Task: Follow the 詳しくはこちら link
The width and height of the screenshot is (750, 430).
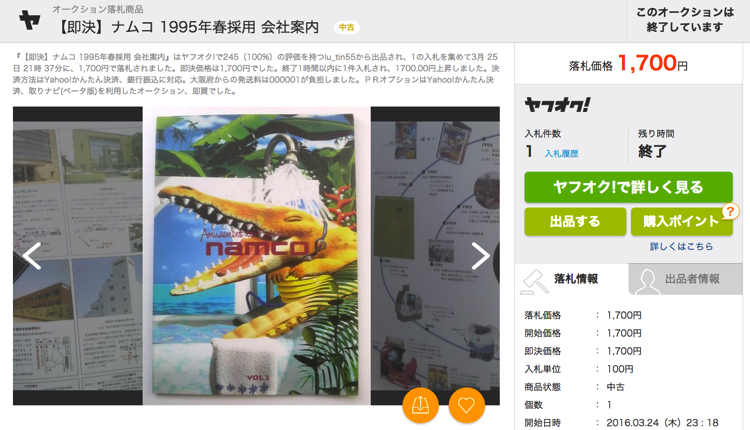Action: [681, 246]
